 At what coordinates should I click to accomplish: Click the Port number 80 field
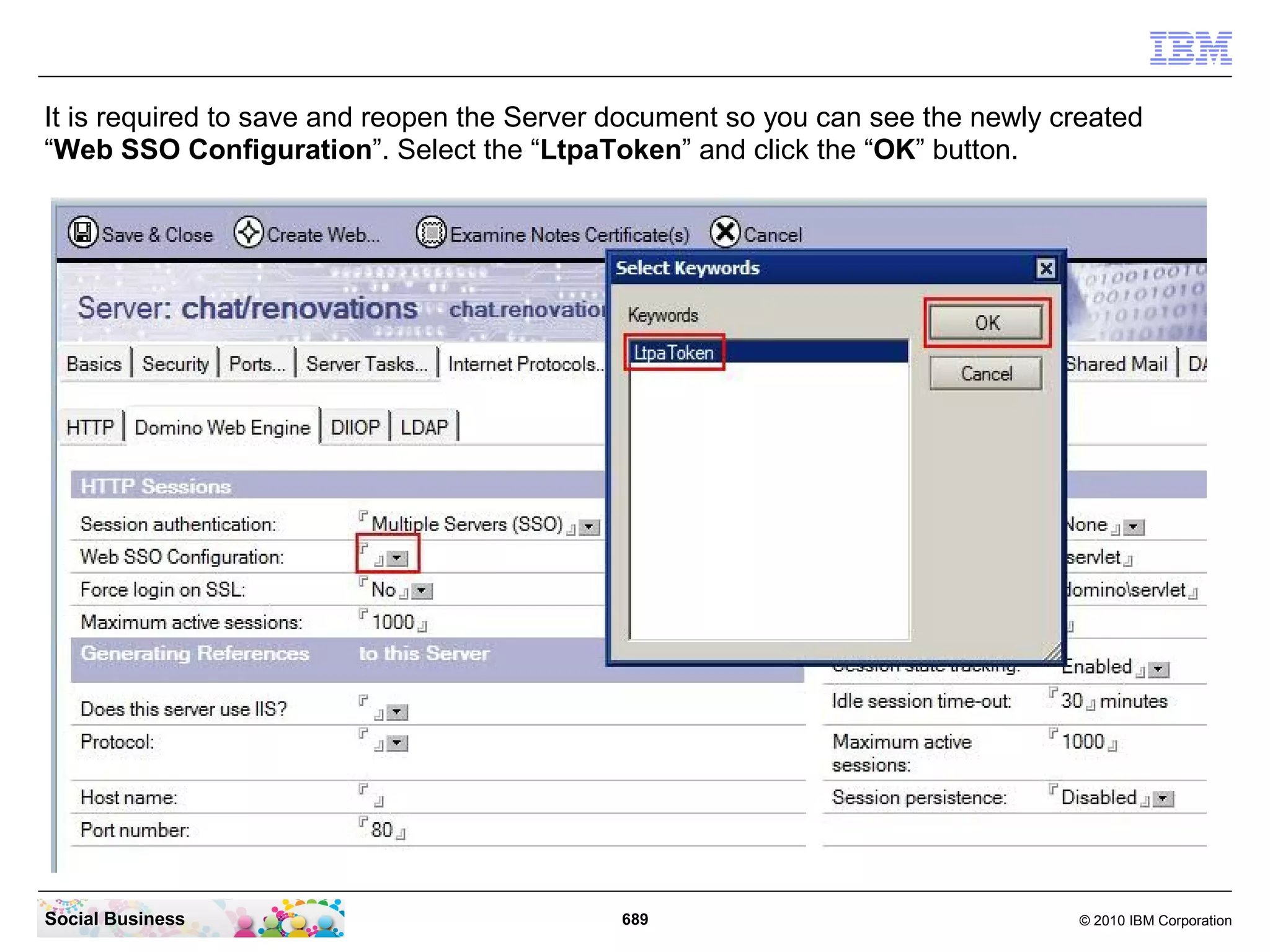click(382, 829)
